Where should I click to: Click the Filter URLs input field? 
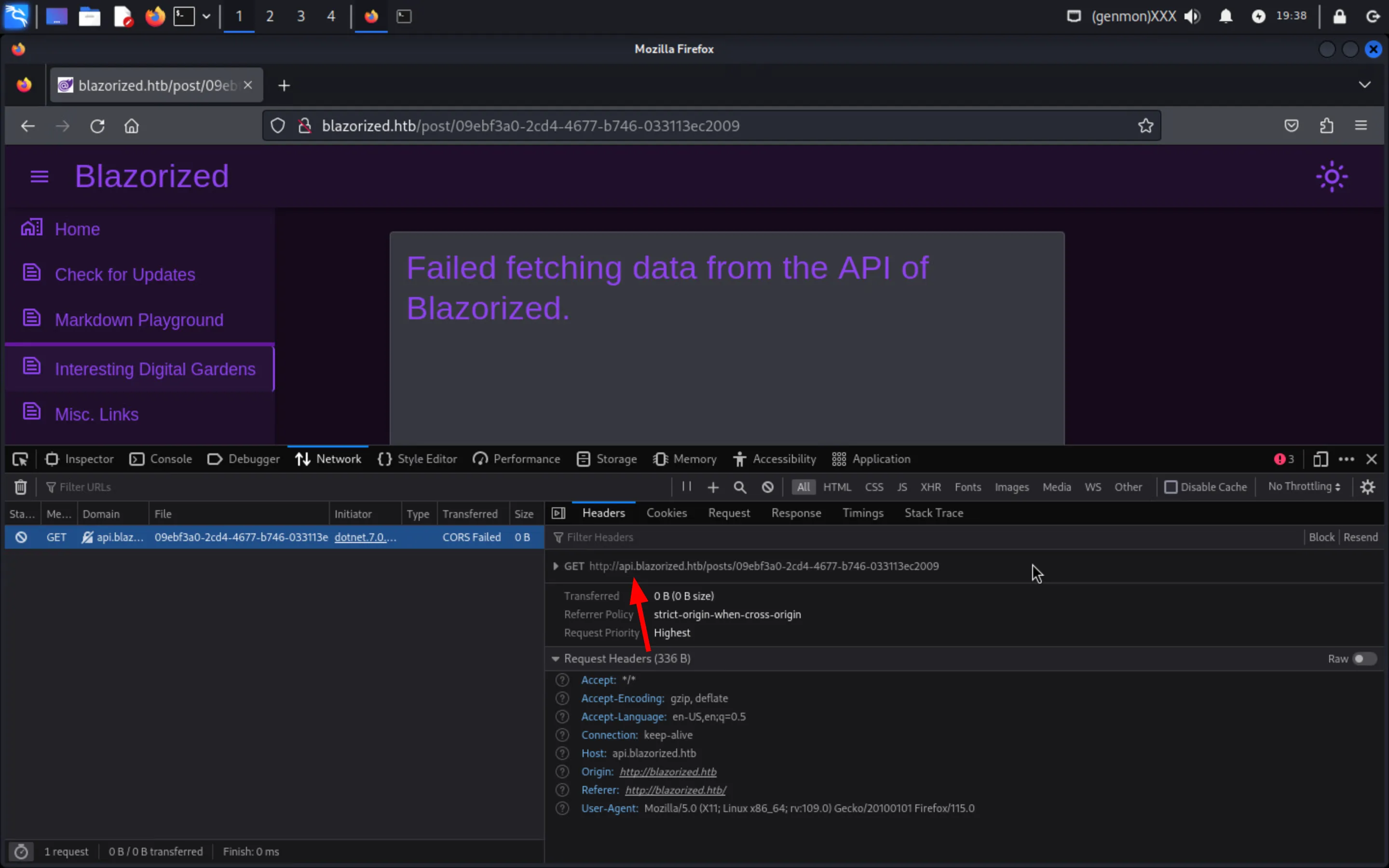pos(356,487)
